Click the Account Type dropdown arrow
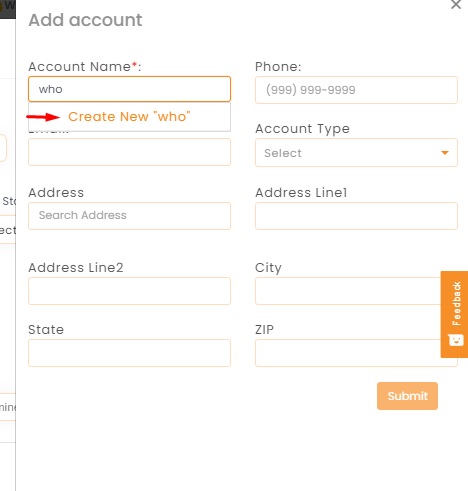The width and height of the screenshot is (468, 491). [445, 153]
